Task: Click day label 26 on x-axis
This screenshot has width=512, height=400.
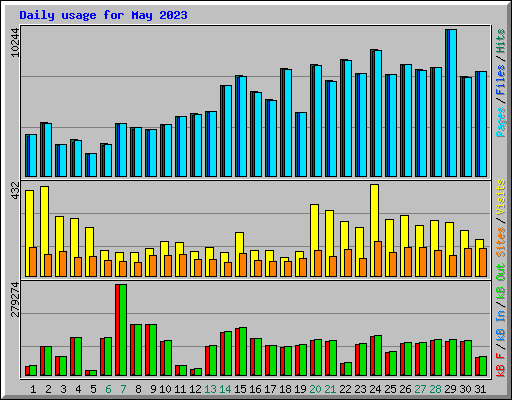Action: click(405, 389)
